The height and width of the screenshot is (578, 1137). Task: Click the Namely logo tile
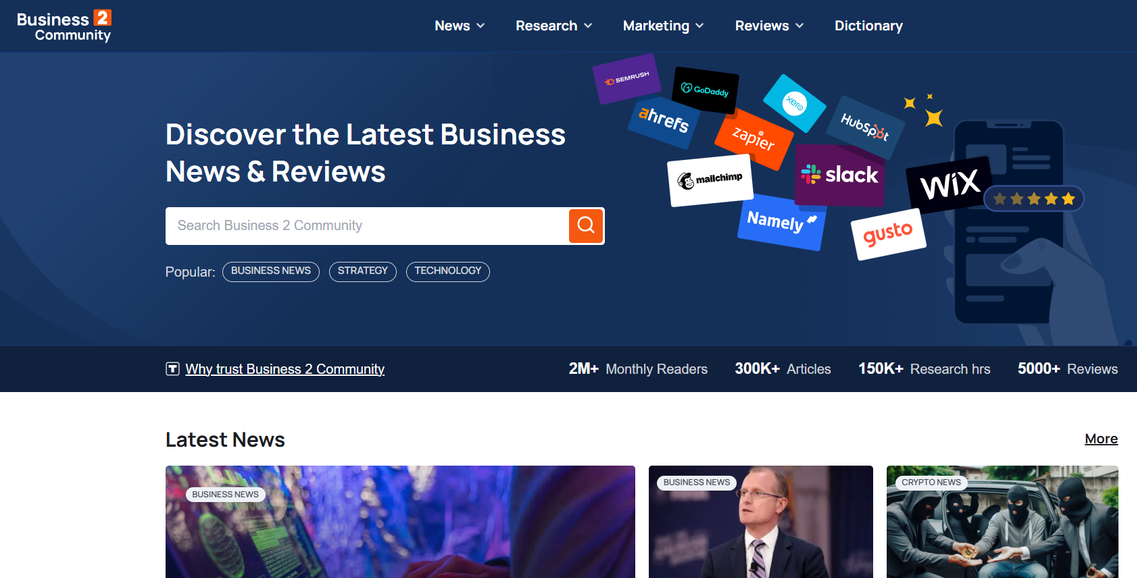coord(781,221)
